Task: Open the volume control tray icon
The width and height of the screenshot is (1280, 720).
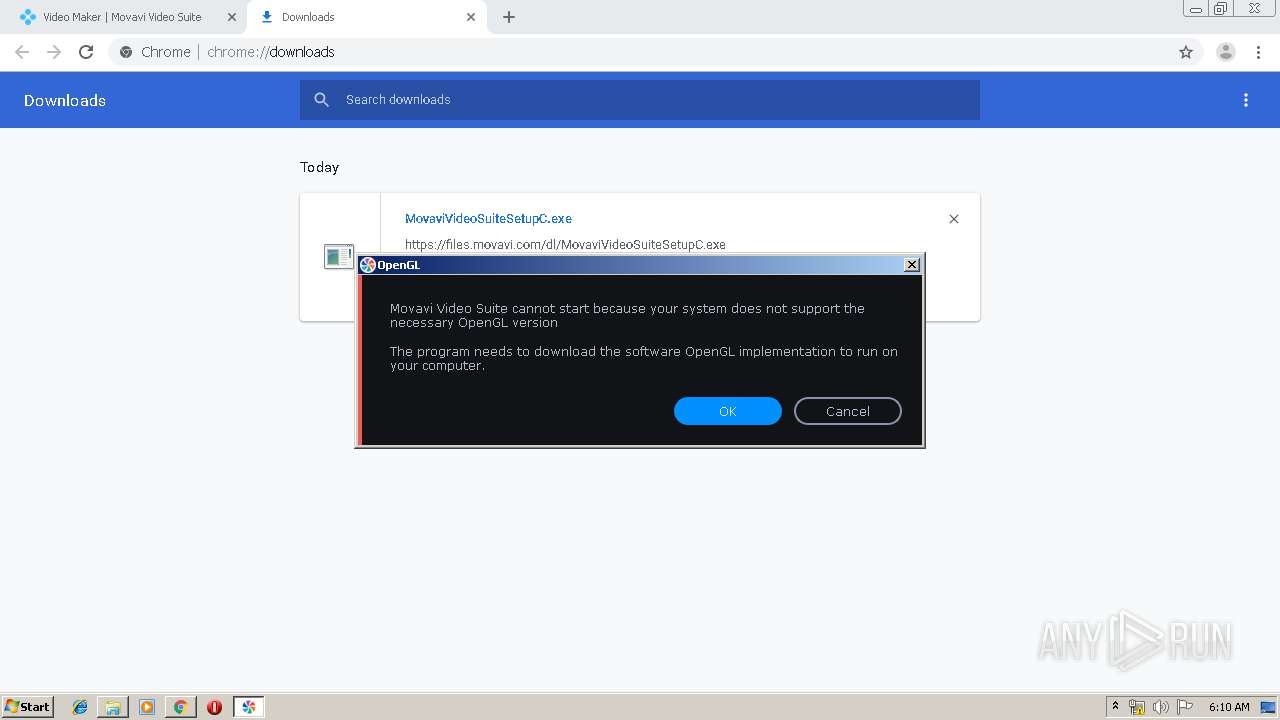Action: (x=1160, y=707)
